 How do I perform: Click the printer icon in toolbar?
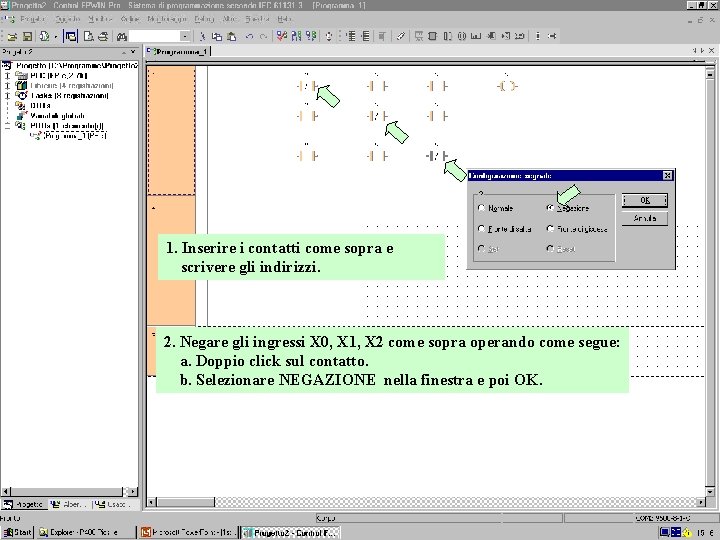pyautogui.click(x=103, y=36)
